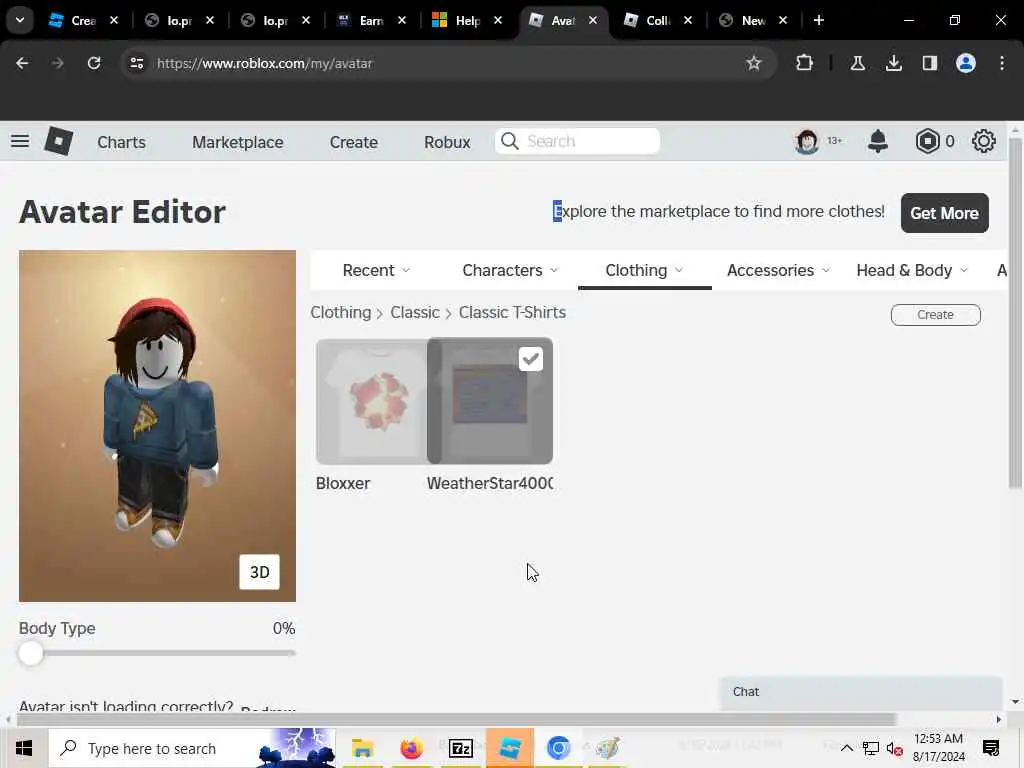This screenshot has height=768, width=1024.
Task: Click the muted volume tray icon
Action: point(894,748)
